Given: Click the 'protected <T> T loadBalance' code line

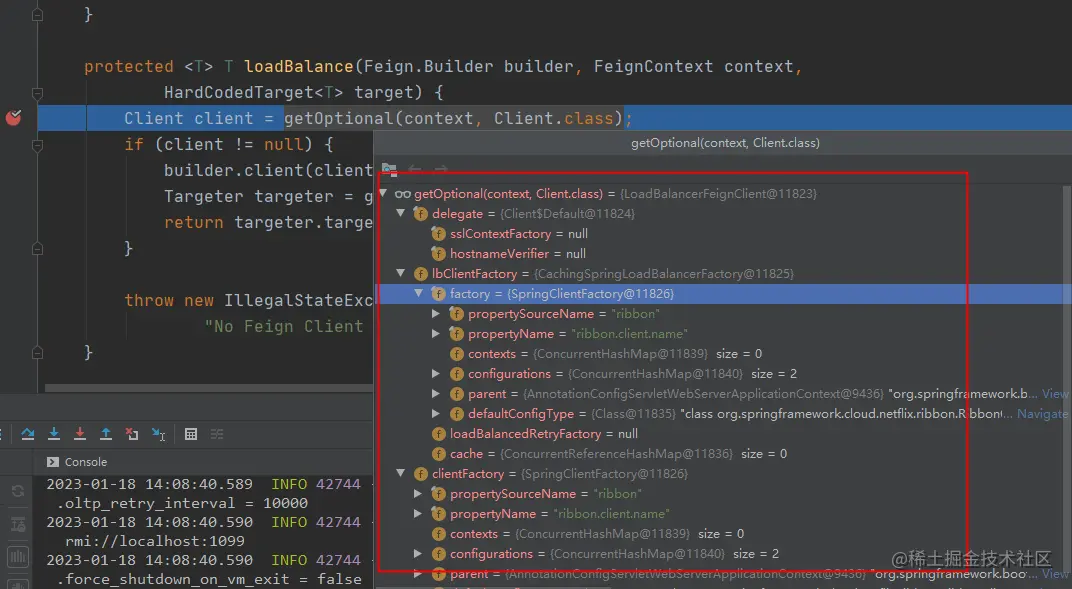Looking at the screenshot, I should click(443, 66).
